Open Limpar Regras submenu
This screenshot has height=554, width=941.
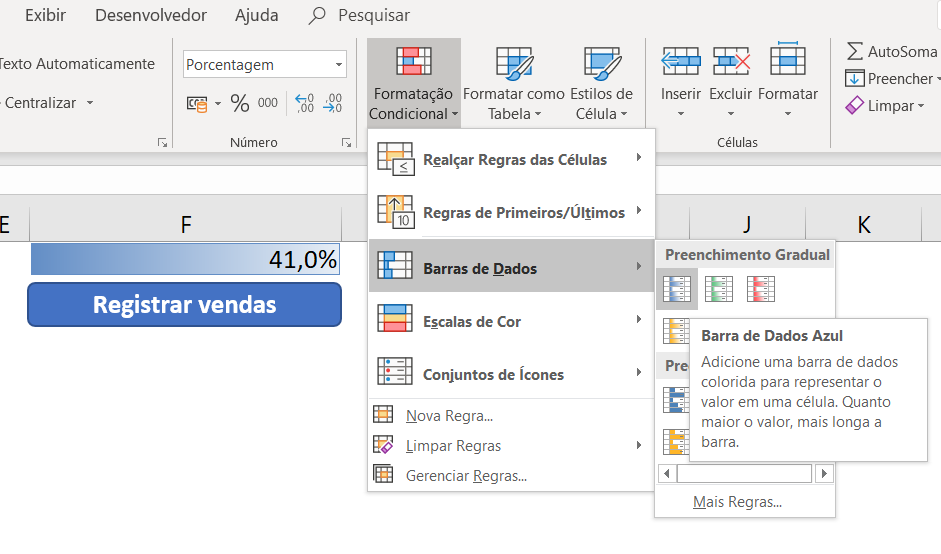(511, 445)
